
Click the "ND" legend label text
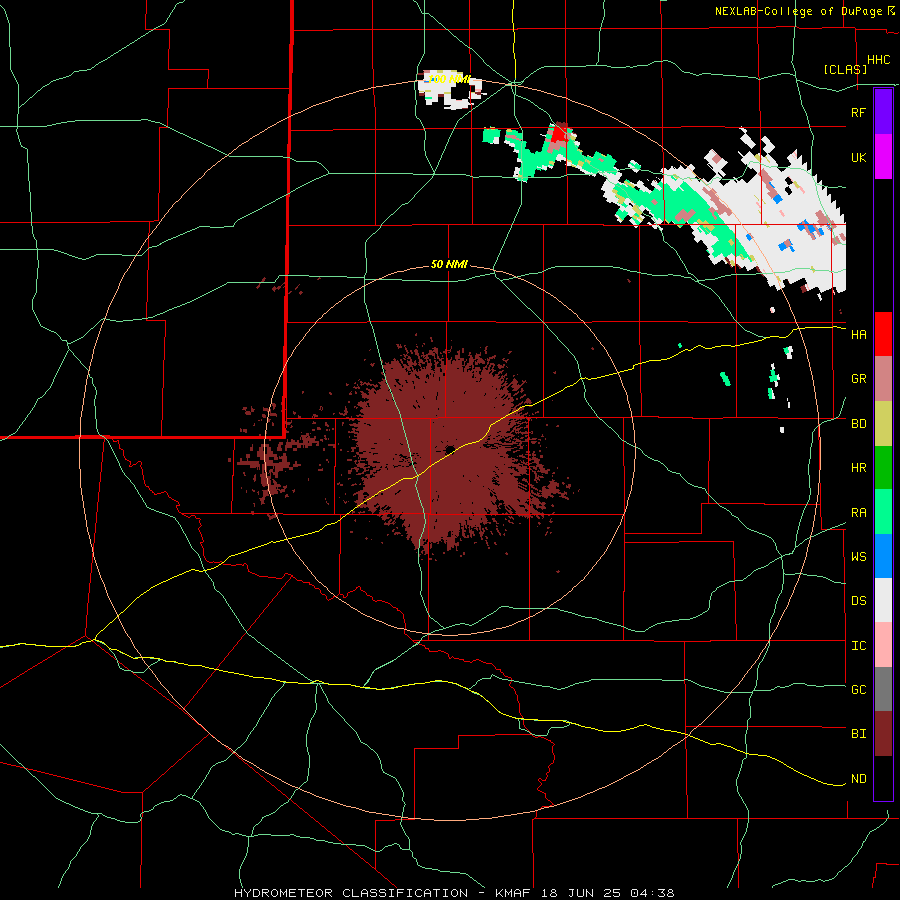[858, 779]
